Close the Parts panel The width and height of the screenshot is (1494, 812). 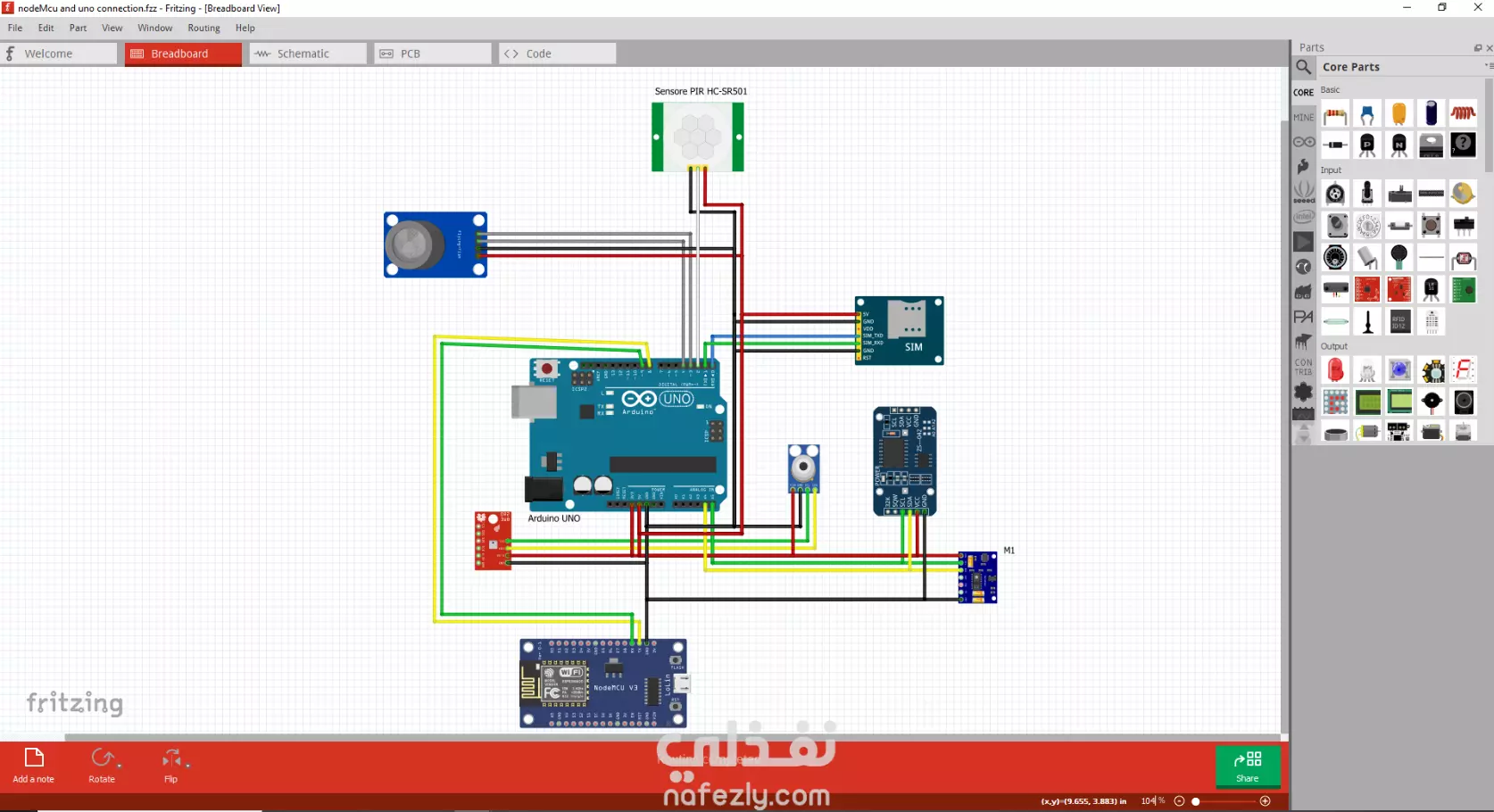[1488, 47]
